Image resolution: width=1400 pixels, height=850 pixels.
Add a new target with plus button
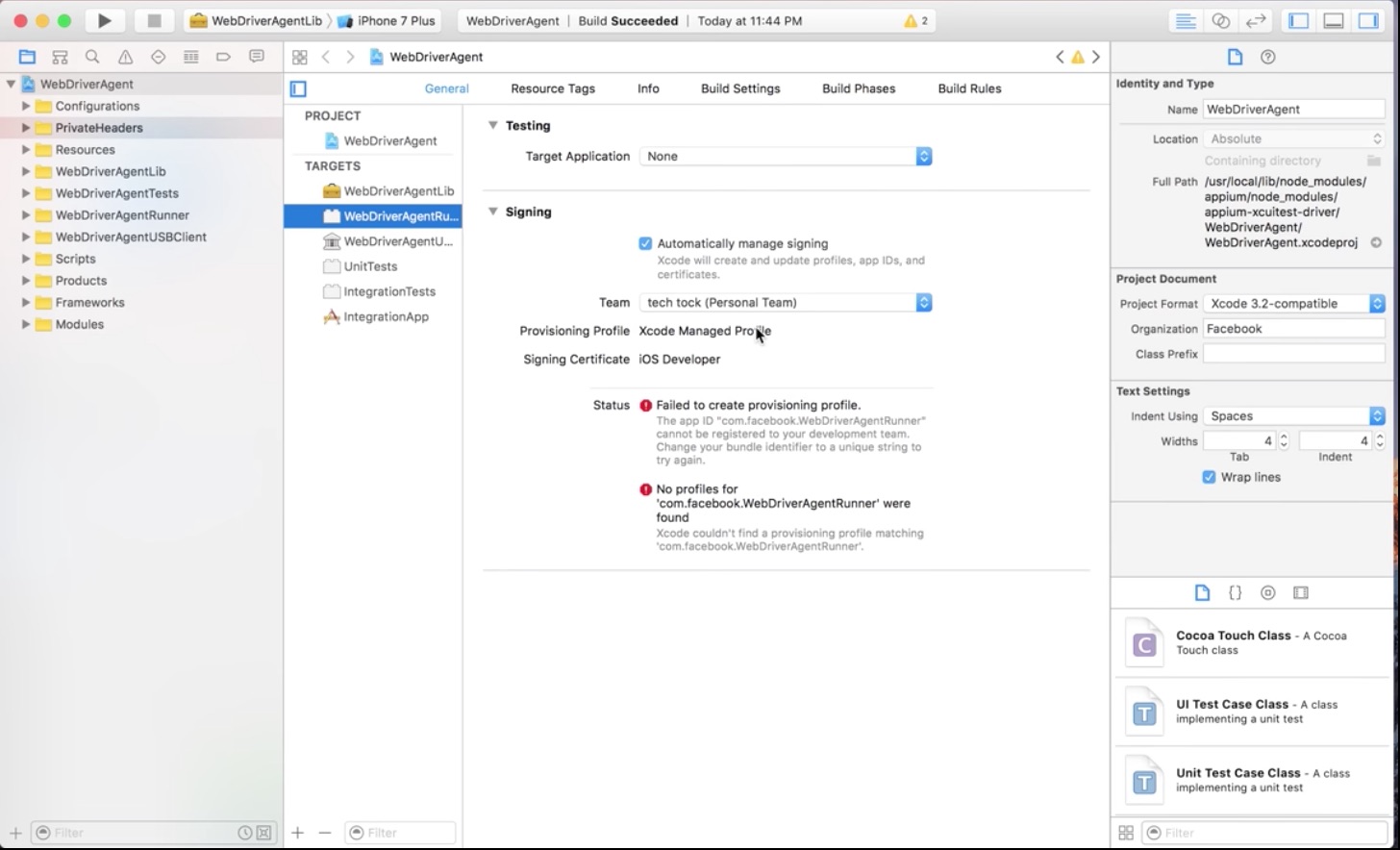pos(297,833)
